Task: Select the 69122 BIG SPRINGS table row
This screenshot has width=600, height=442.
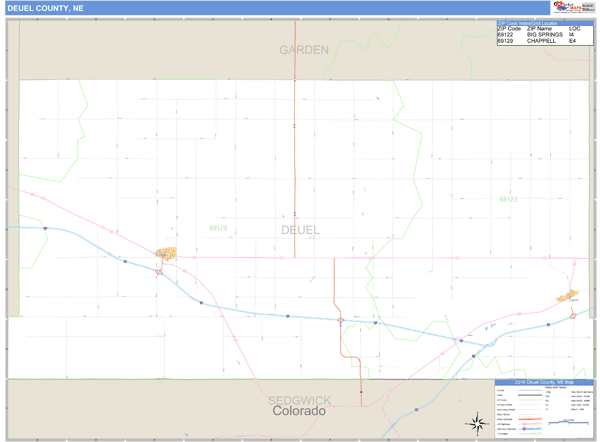Action: pyautogui.click(x=537, y=35)
